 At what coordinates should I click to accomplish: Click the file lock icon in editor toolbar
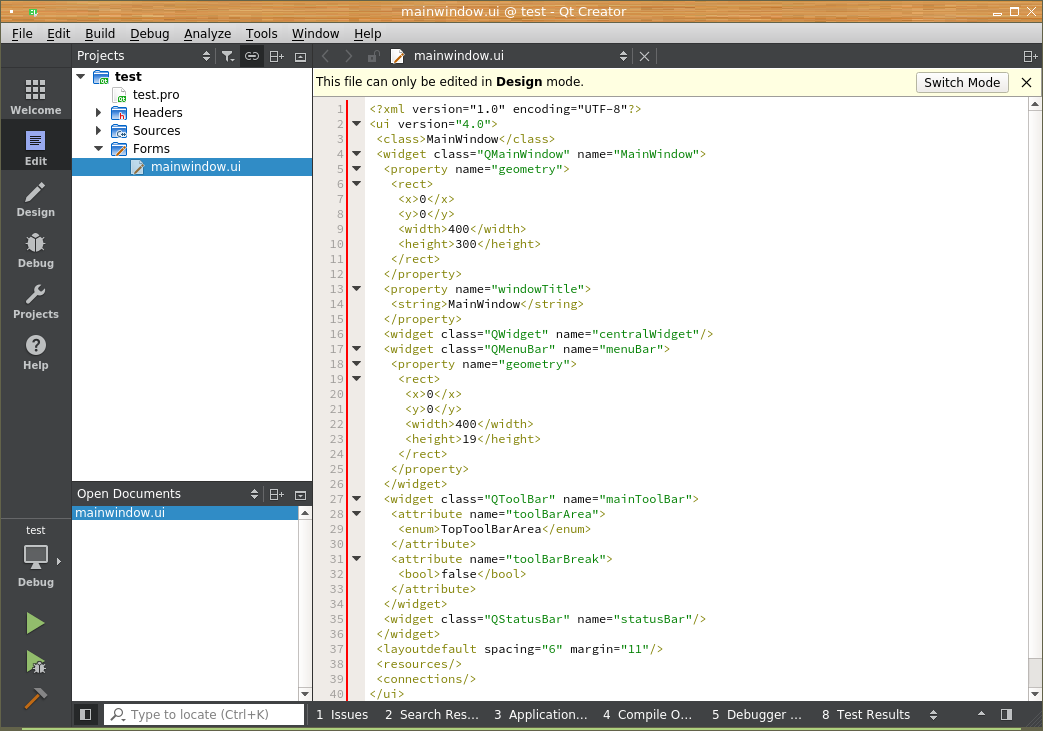(x=373, y=57)
